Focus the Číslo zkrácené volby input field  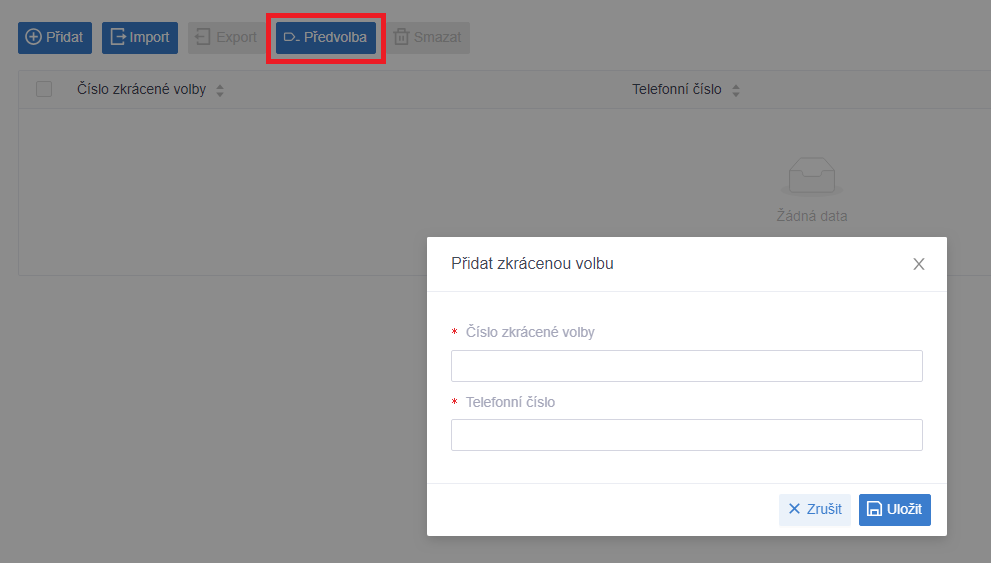tap(687, 366)
